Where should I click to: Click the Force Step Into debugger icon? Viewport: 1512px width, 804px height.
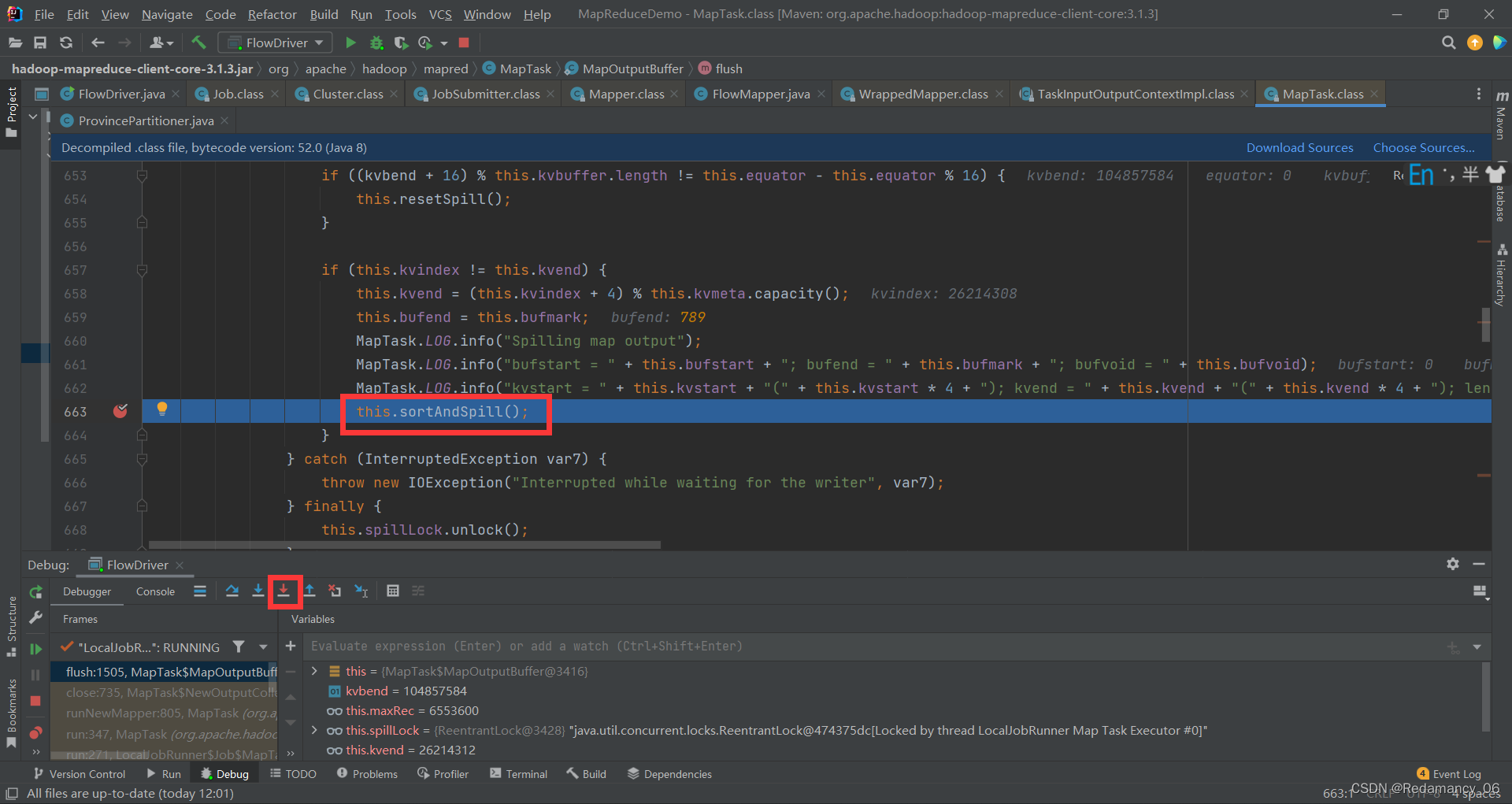click(283, 591)
